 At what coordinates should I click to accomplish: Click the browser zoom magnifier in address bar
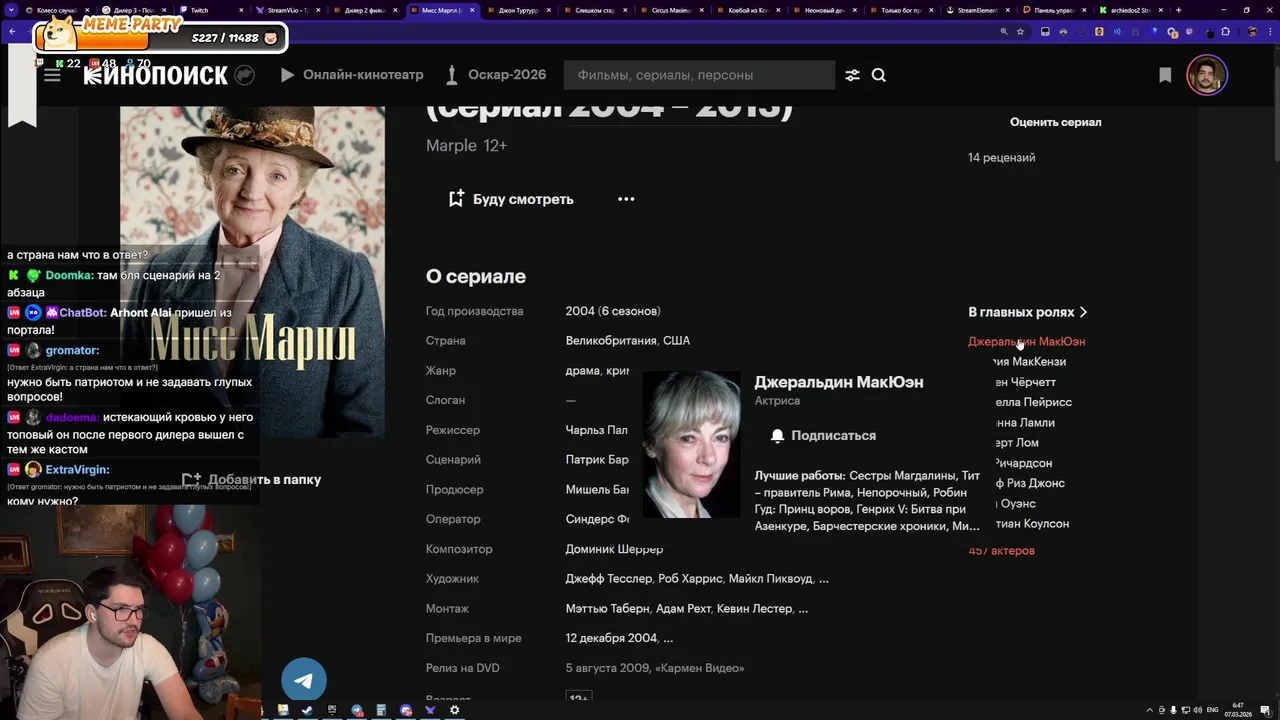[x=1003, y=31]
